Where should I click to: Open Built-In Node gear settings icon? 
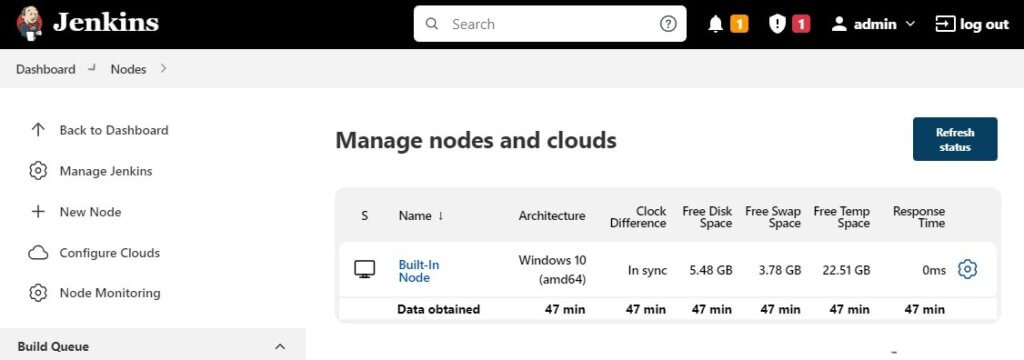pyautogui.click(x=967, y=269)
